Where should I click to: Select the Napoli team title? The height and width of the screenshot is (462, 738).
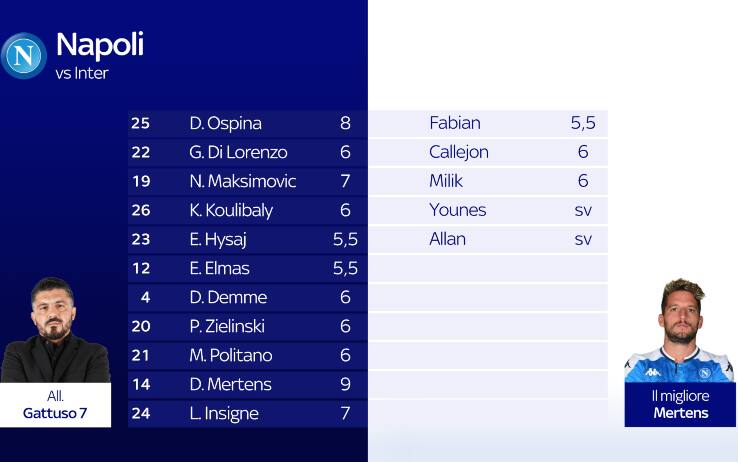pyautogui.click(x=100, y=44)
